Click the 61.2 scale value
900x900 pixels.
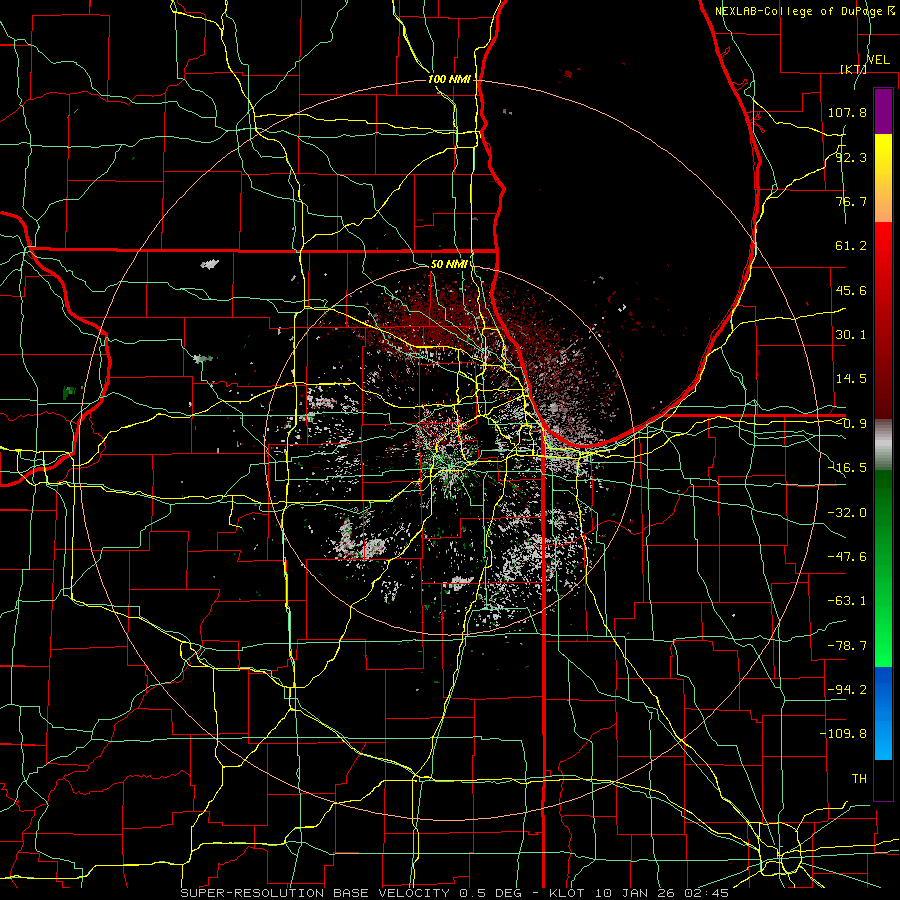coord(851,246)
